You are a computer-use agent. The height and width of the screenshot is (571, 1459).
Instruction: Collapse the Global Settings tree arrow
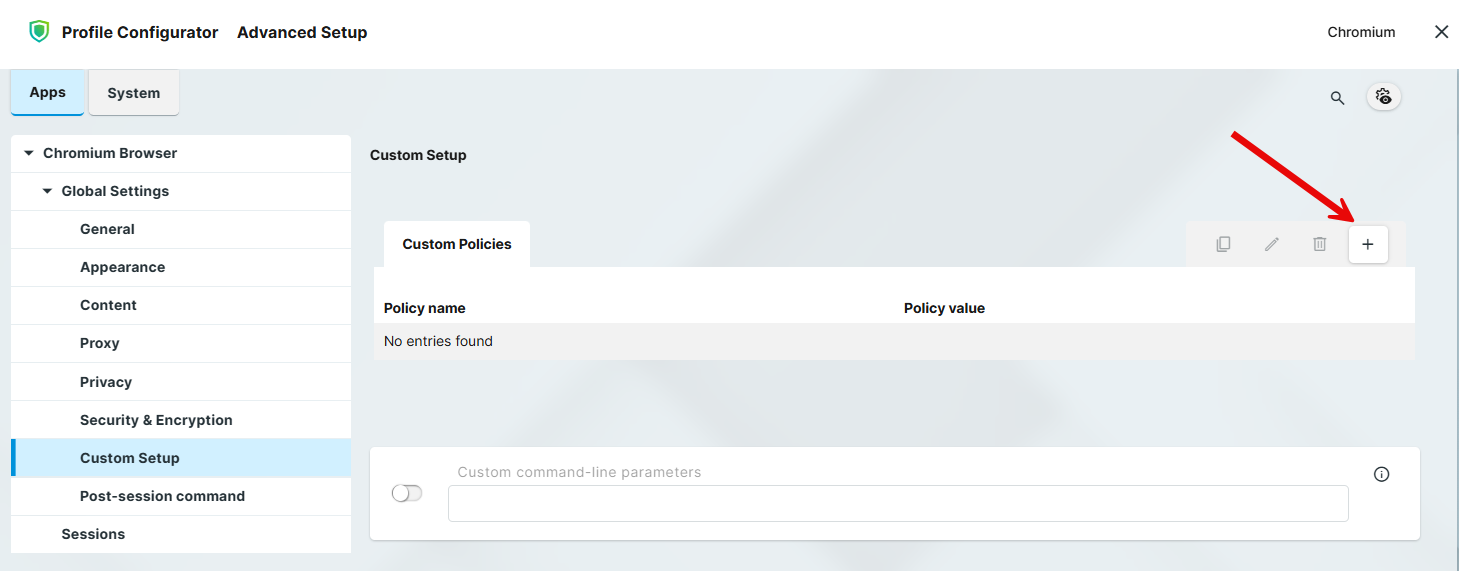(x=47, y=191)
